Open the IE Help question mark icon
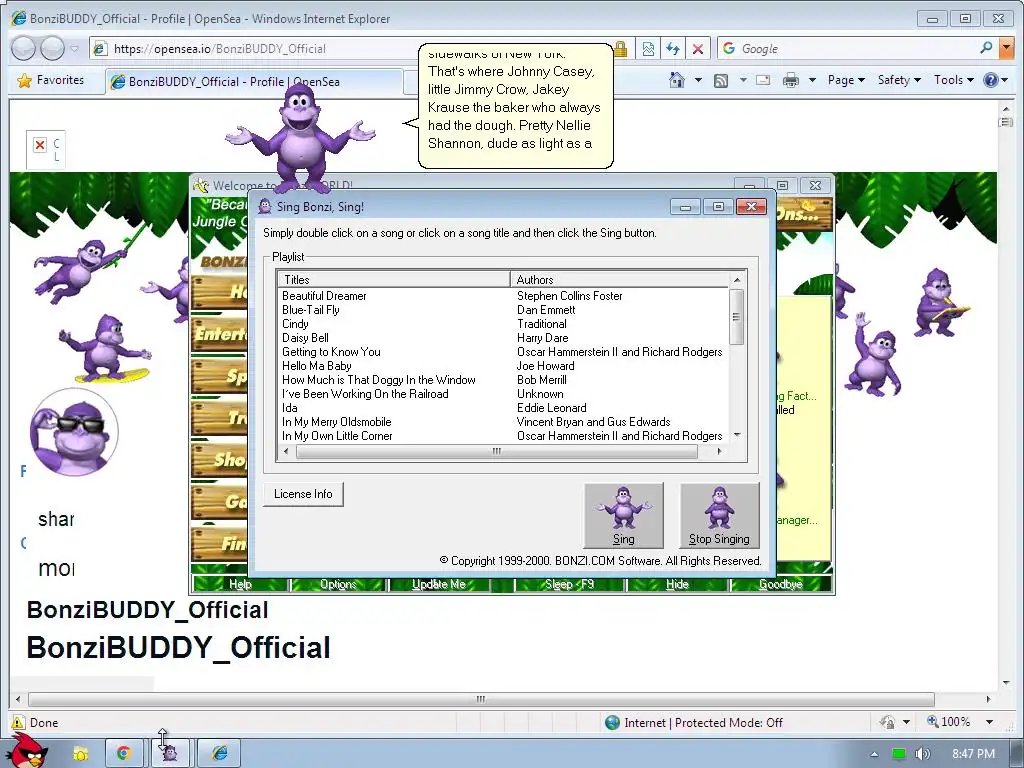The height and width of the screenshot is (768, 1024). tap(991, 80)
